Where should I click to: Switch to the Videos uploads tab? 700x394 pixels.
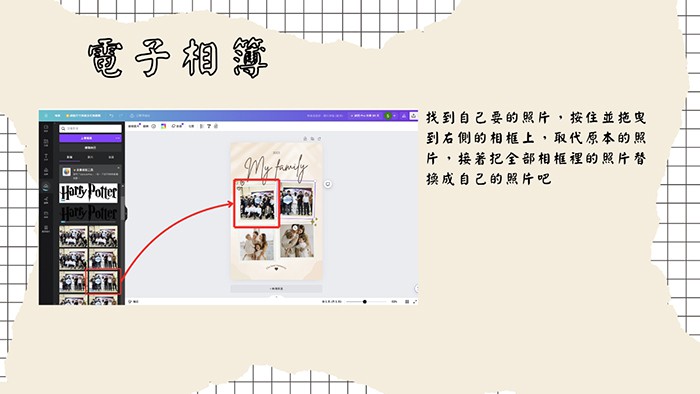(90, 158)
